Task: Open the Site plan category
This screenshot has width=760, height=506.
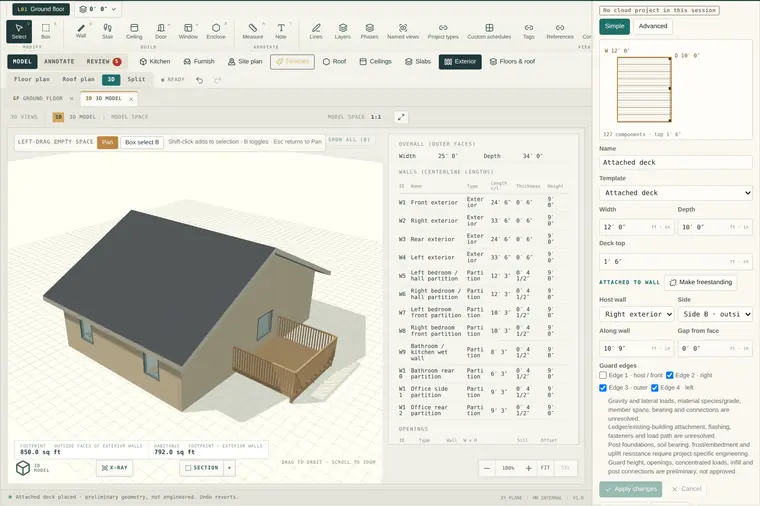Action: (245, 62)
